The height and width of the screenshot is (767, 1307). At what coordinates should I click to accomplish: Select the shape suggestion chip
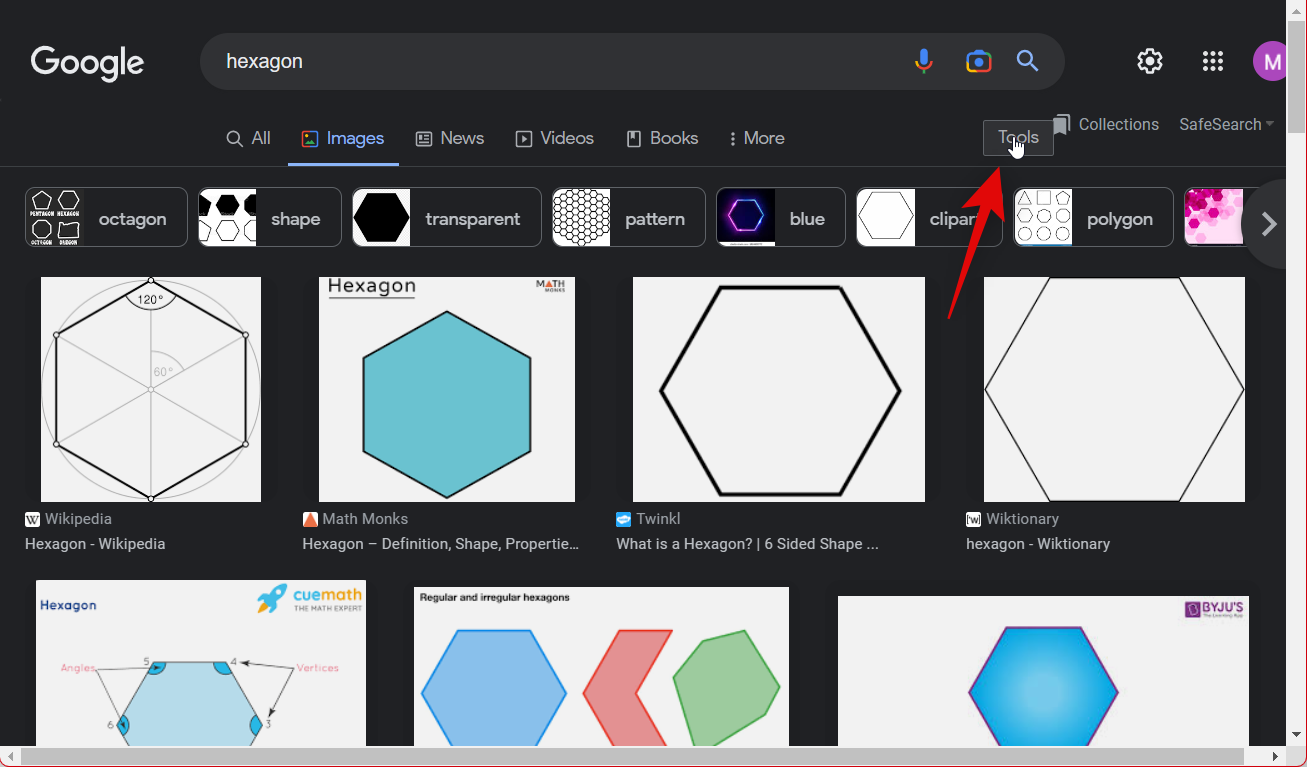[270, 217]
